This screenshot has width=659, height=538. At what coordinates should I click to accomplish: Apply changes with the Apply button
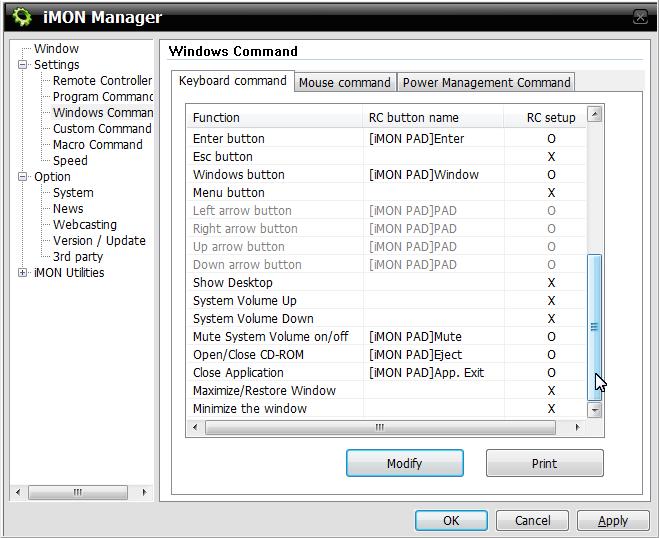[612, 520]
